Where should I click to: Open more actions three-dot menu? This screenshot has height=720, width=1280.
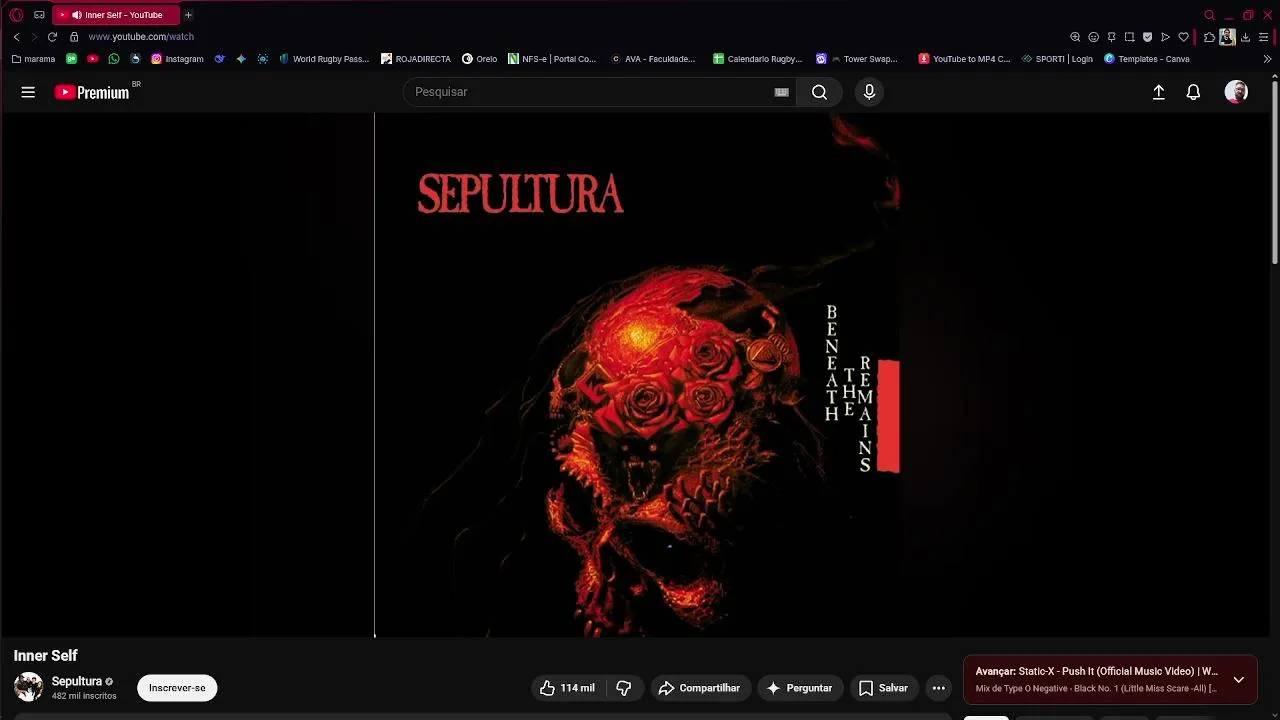tap(938, 688)
